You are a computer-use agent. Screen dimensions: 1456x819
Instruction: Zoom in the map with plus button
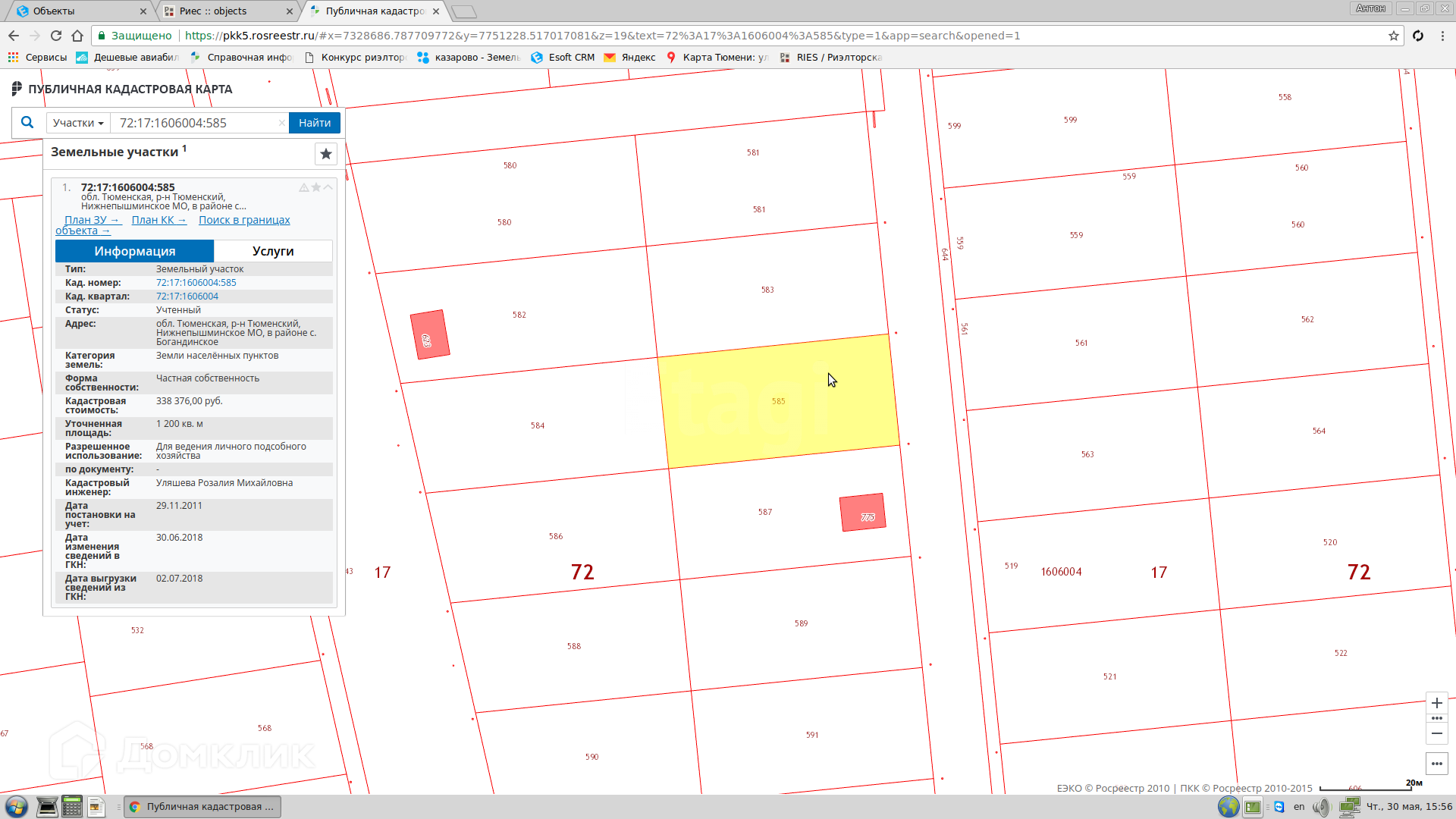1436,703
